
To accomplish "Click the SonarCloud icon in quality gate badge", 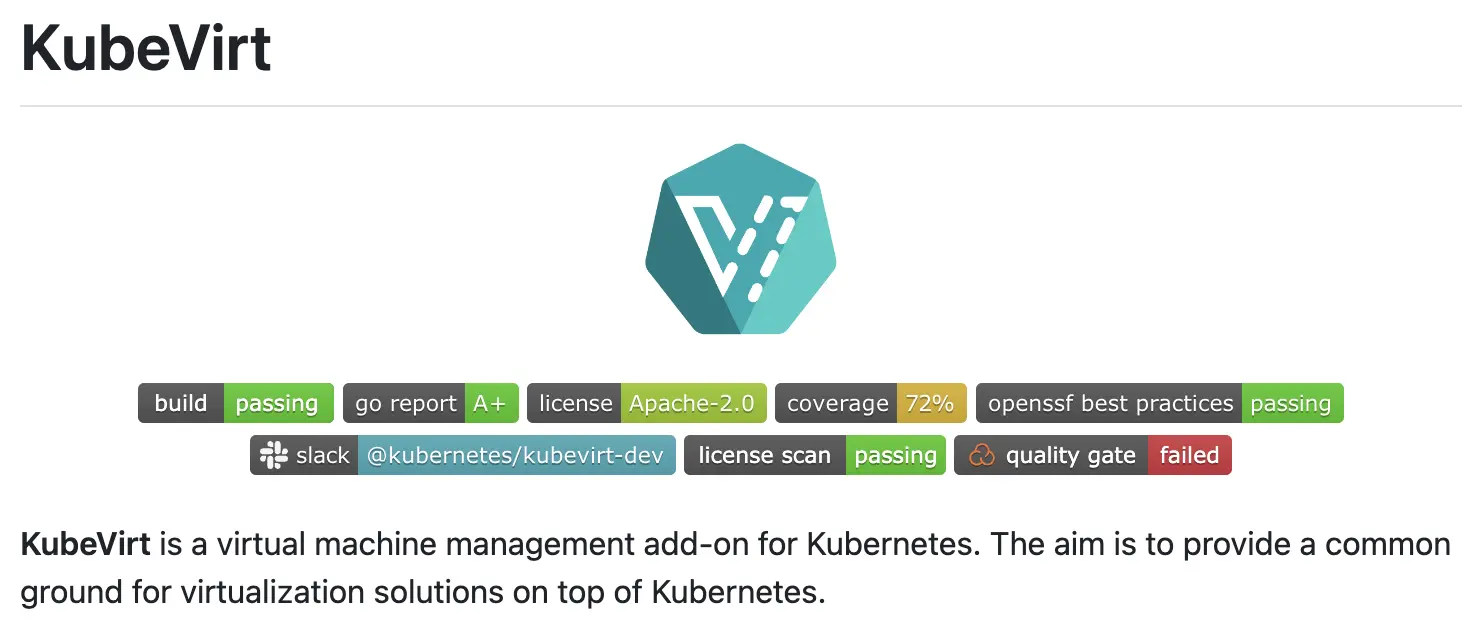I will pos(982,455).
